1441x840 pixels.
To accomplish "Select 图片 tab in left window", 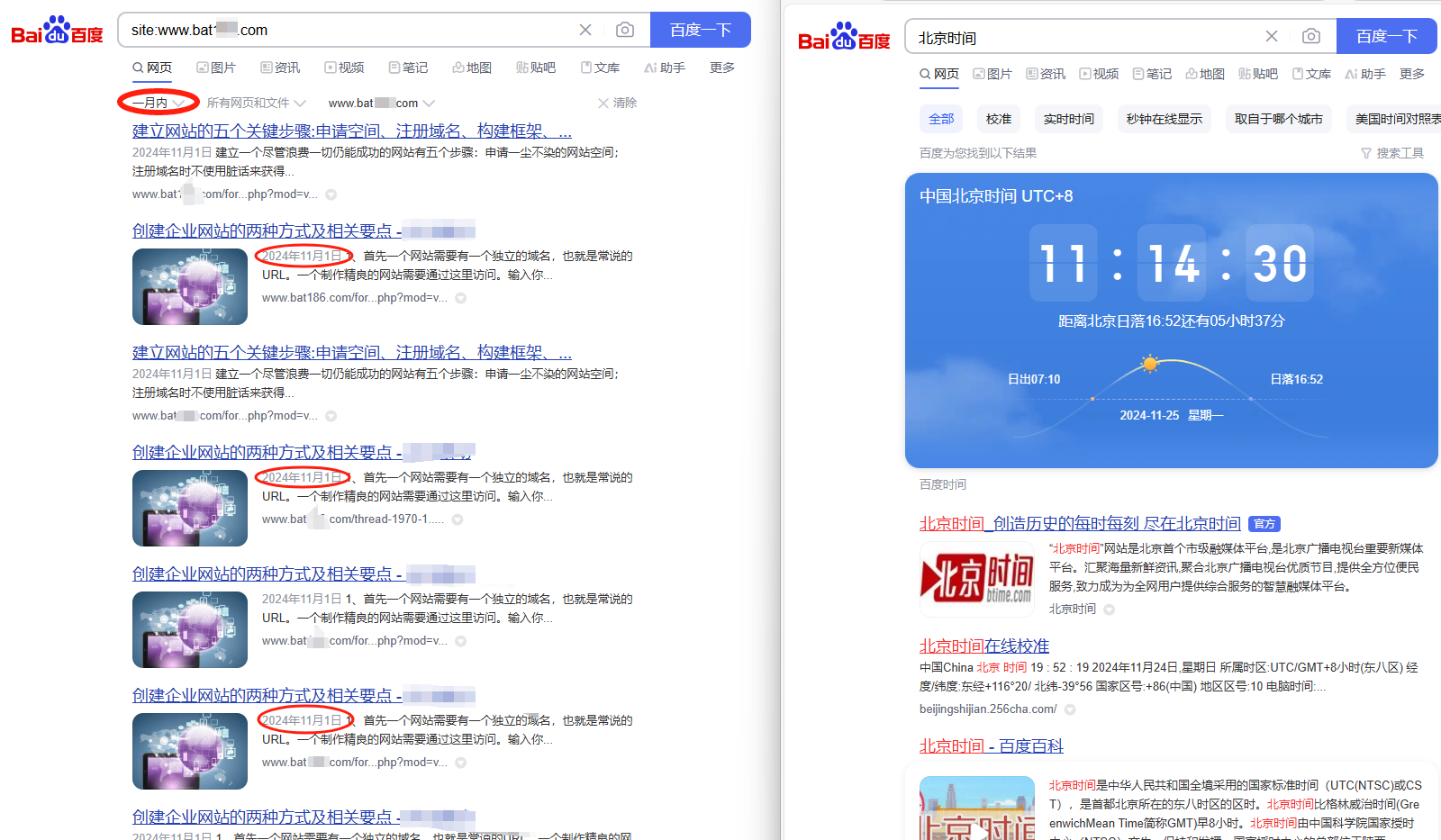I will coord(216,68).
